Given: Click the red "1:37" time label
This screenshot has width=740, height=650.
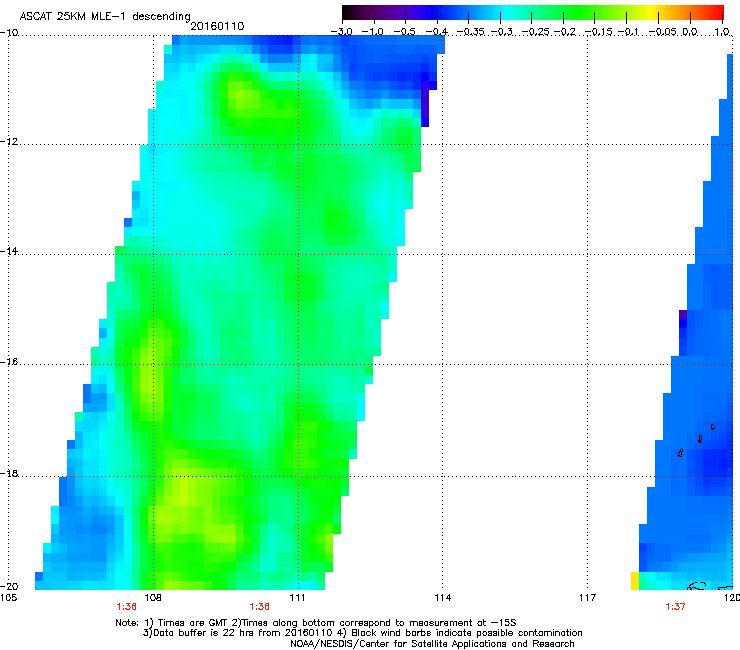Looking at the screenshot, I should (x=675, y=607).
